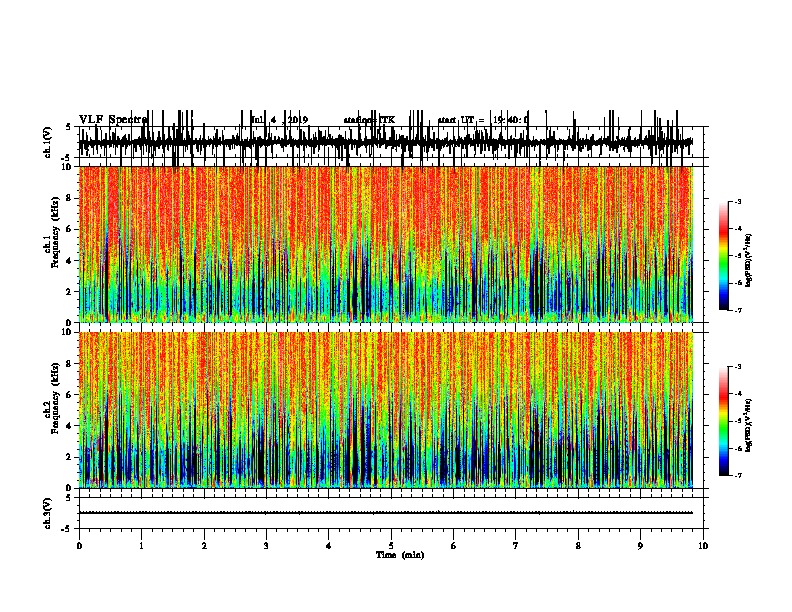Select the ch.2 "Frequency (kHz)" axis label
The image size is (792, 612).
[55, 398]
